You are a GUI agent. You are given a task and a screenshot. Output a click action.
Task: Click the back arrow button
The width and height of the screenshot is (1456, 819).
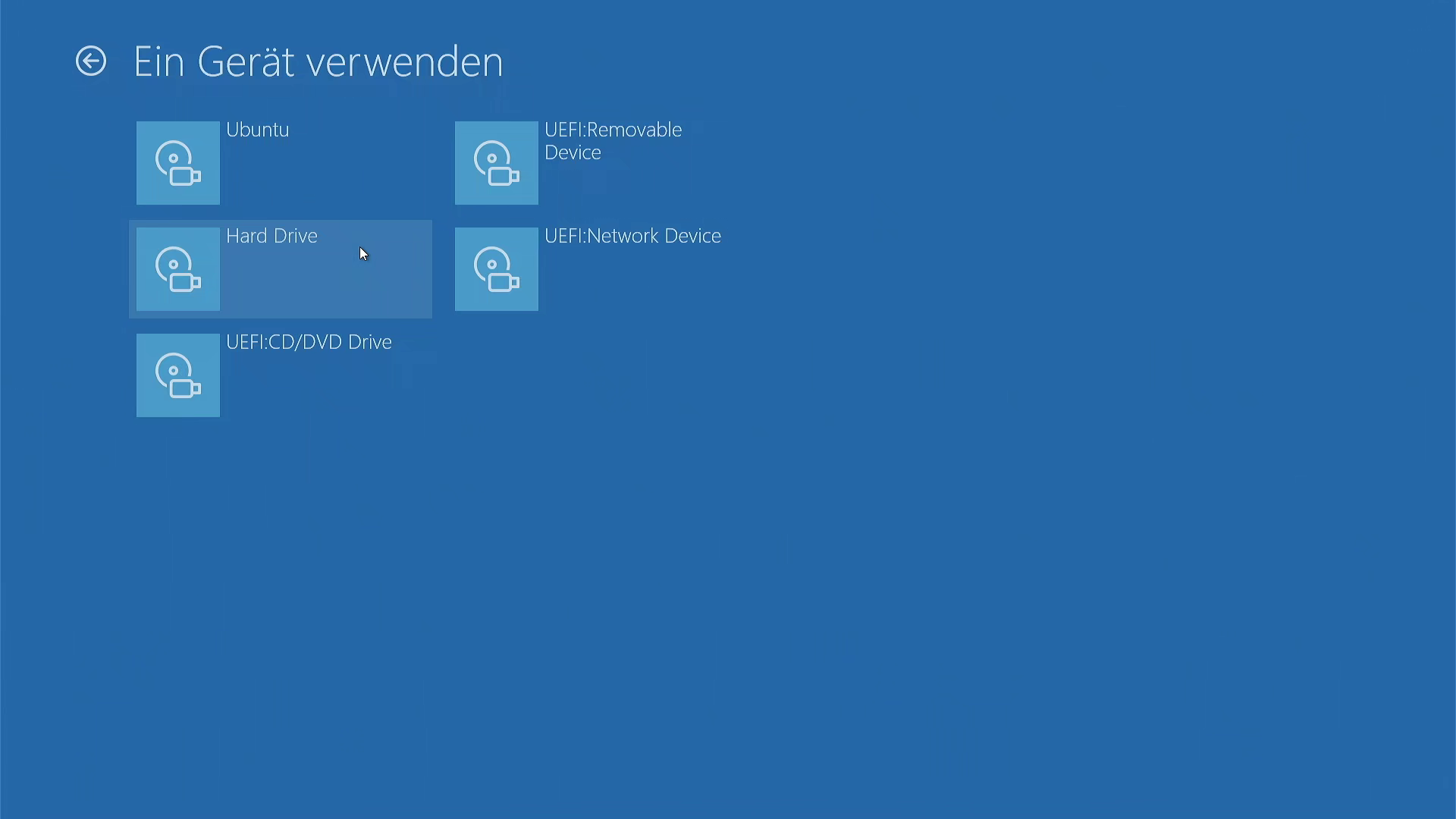tap(91, 61)
